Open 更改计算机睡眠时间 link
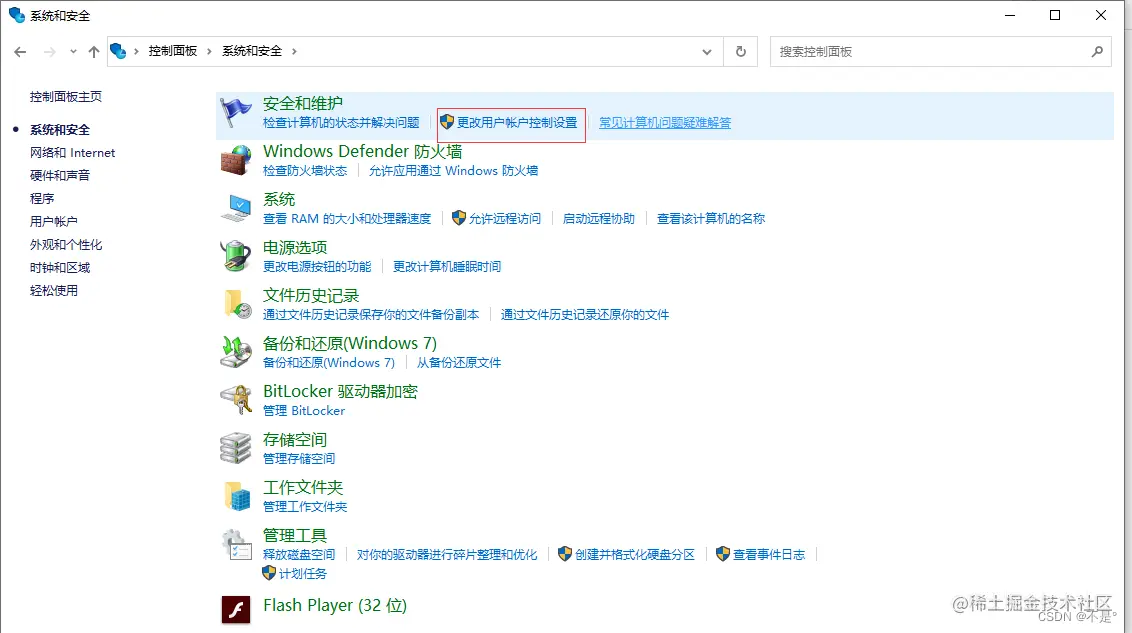The height and width of the screenshot is (633, 1132). coord(447,267)
